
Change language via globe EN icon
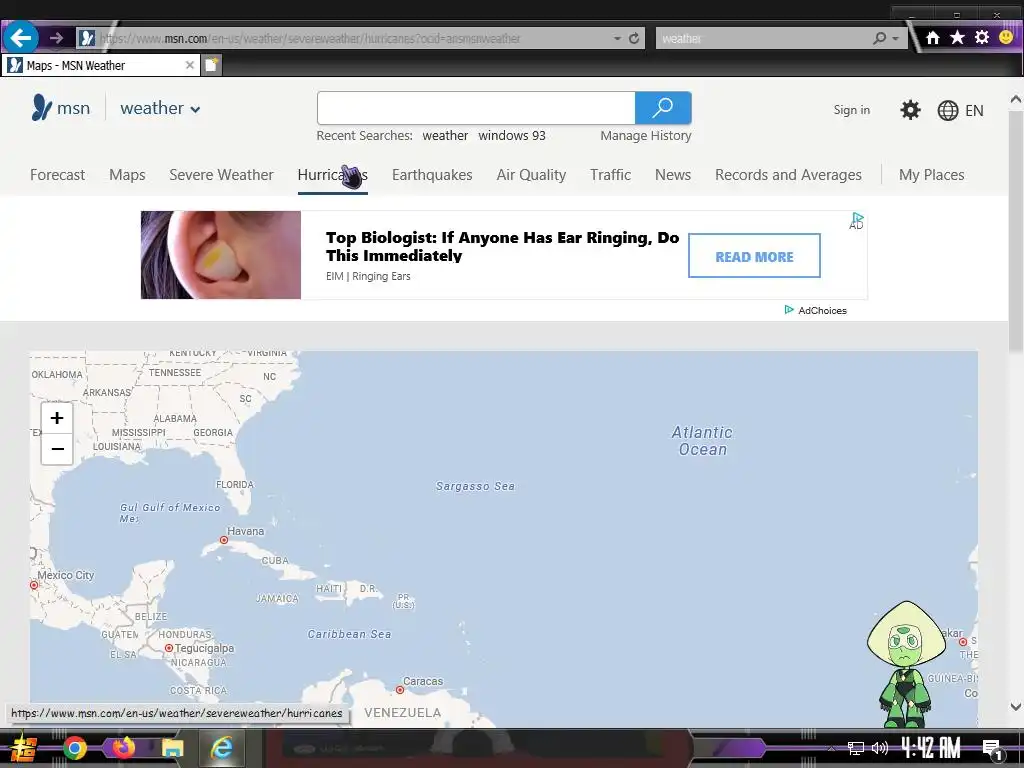(x=960, y=110)
